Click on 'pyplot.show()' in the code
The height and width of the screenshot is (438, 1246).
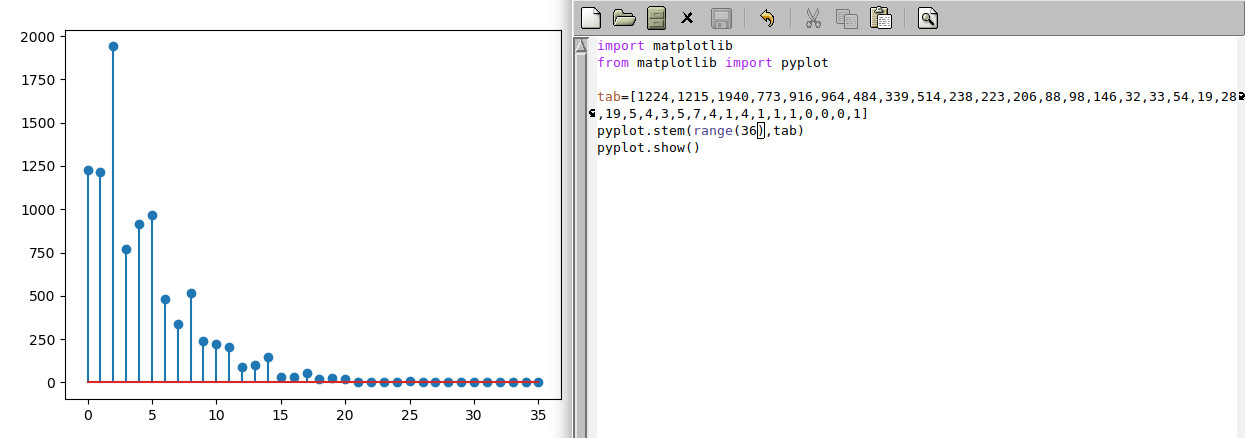(x=648, y=148)
